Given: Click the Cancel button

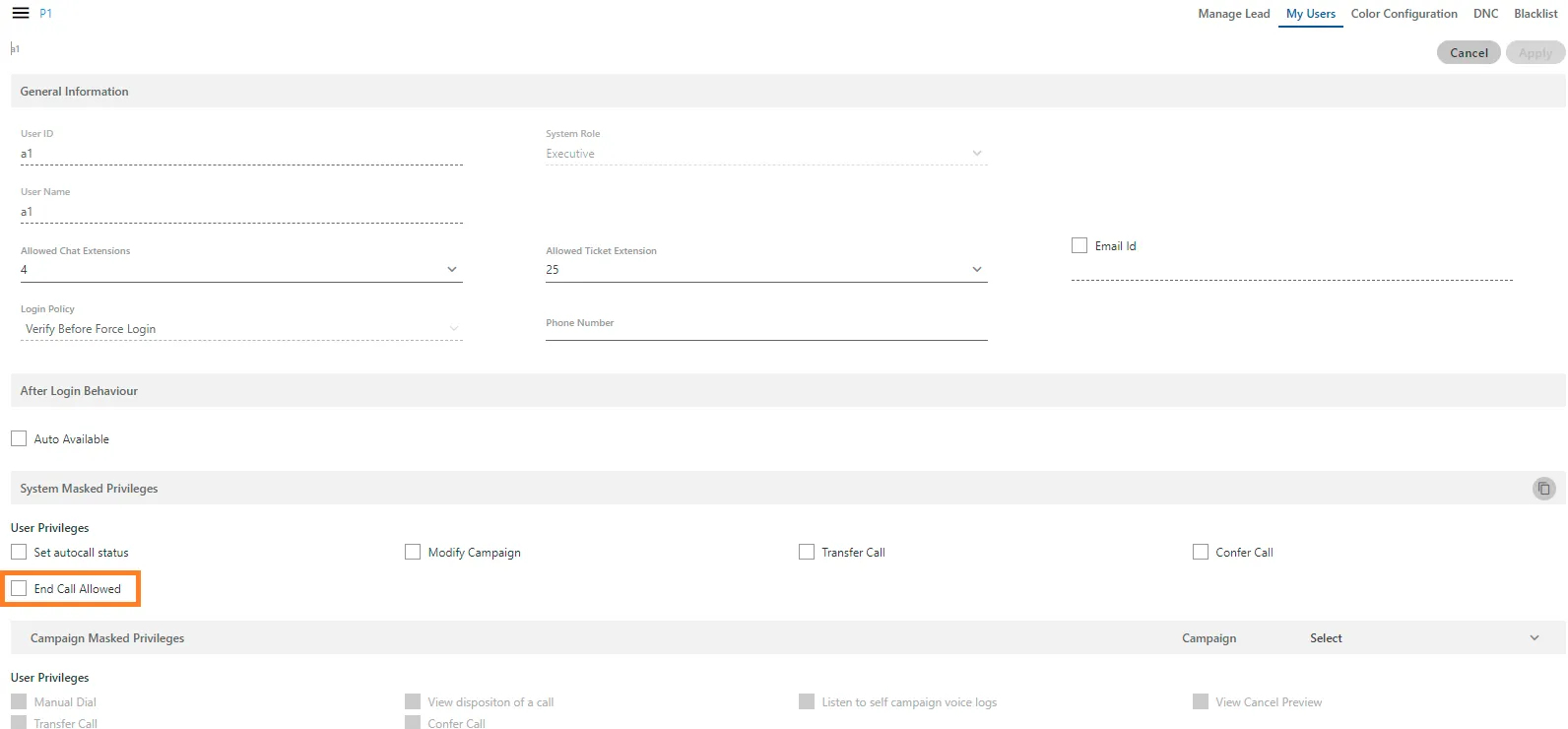Looking at the screenshot, I should tap(1469, 53).
